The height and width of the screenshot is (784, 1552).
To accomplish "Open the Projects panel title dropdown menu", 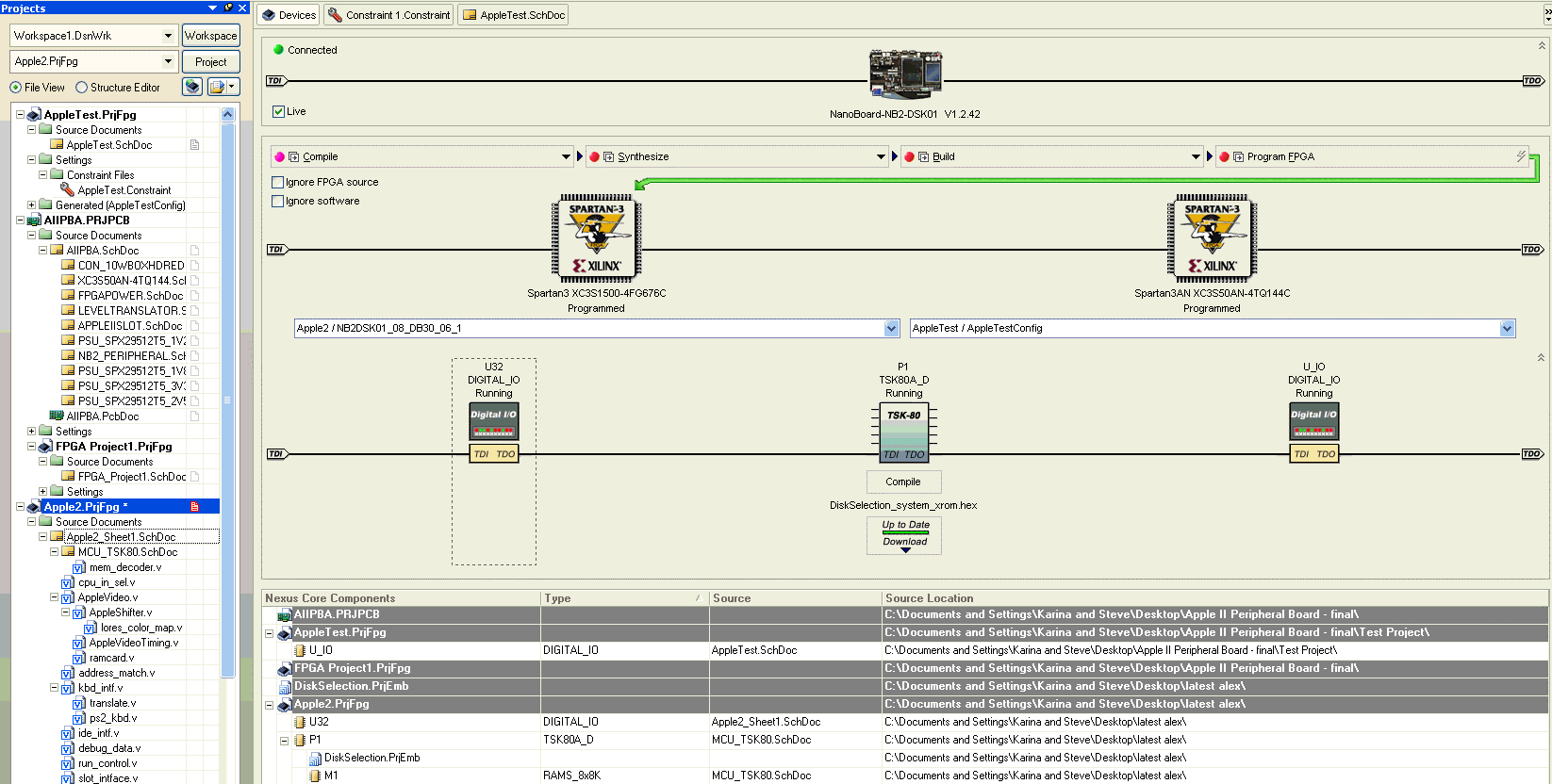I will [x=213, y=8].
